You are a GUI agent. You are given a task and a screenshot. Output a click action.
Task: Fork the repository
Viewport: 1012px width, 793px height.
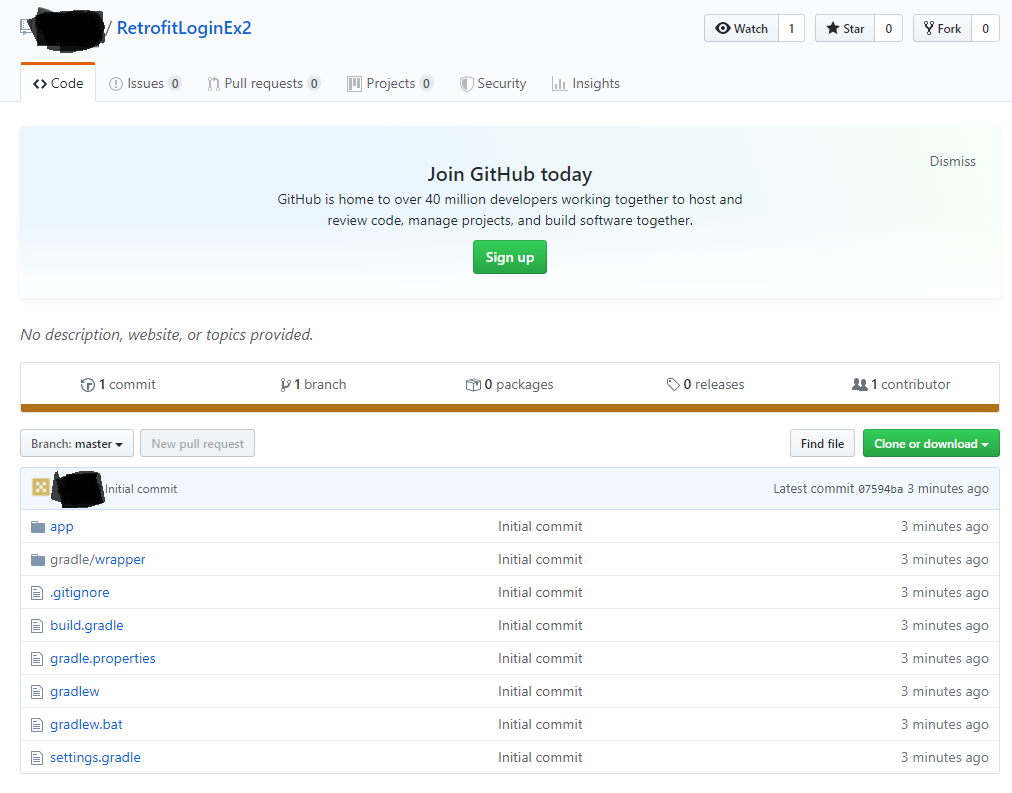point(942,28)
